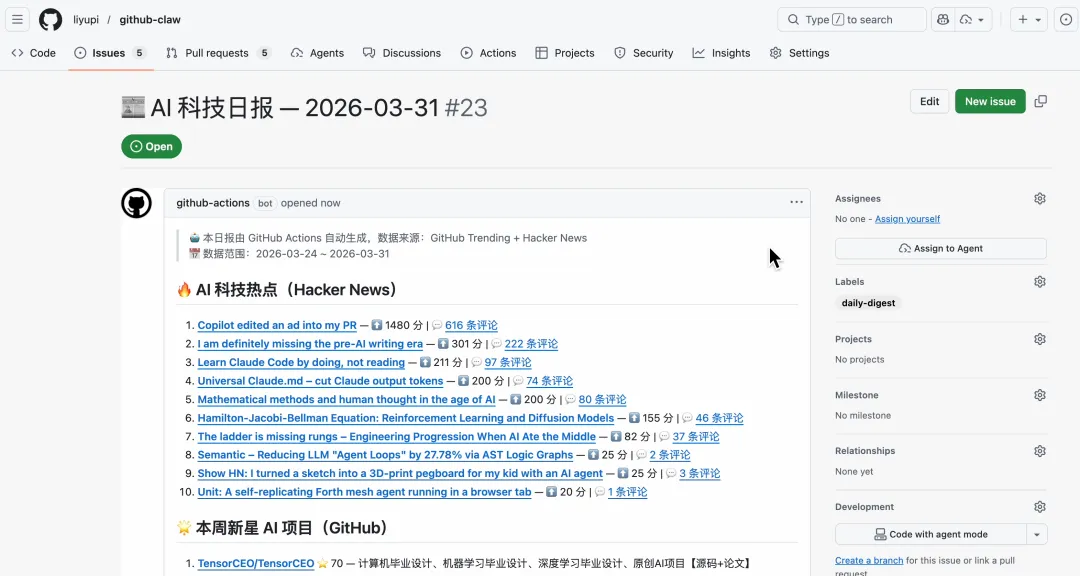Open the hamburger navigation menu
This screenshot has width=1080, height=576.
(18, 20)
